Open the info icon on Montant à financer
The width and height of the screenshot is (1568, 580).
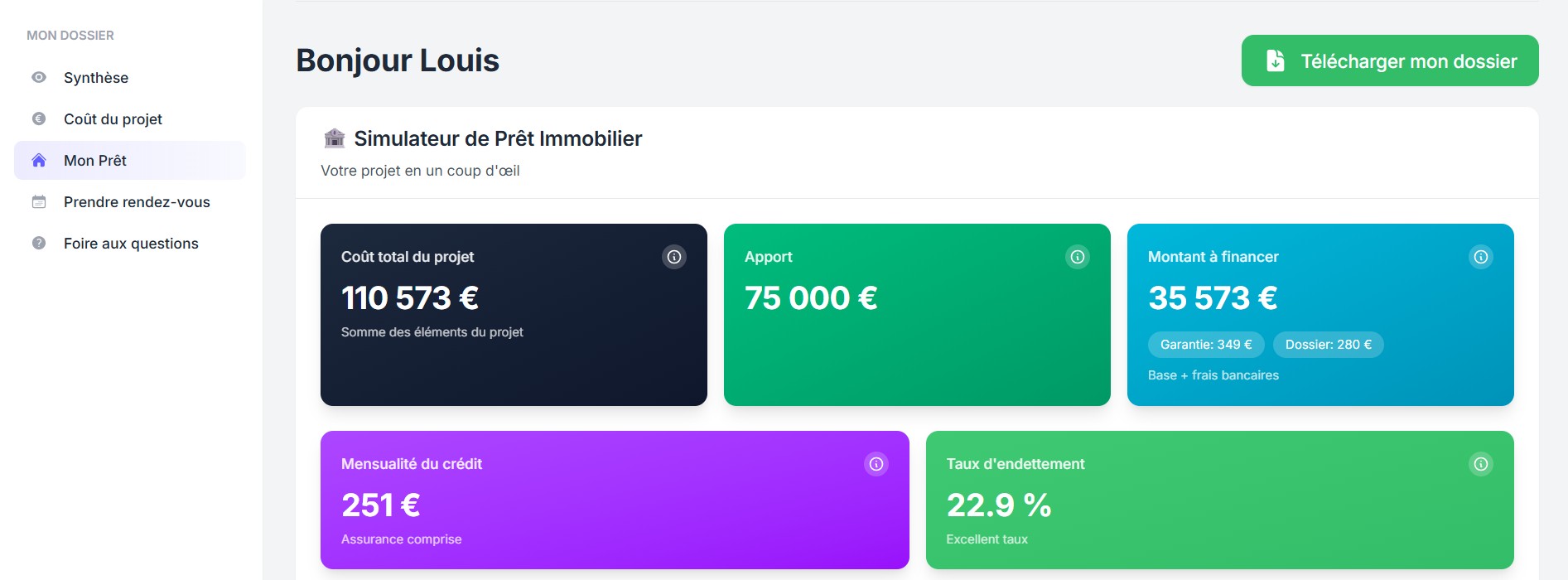(1480, 257)
